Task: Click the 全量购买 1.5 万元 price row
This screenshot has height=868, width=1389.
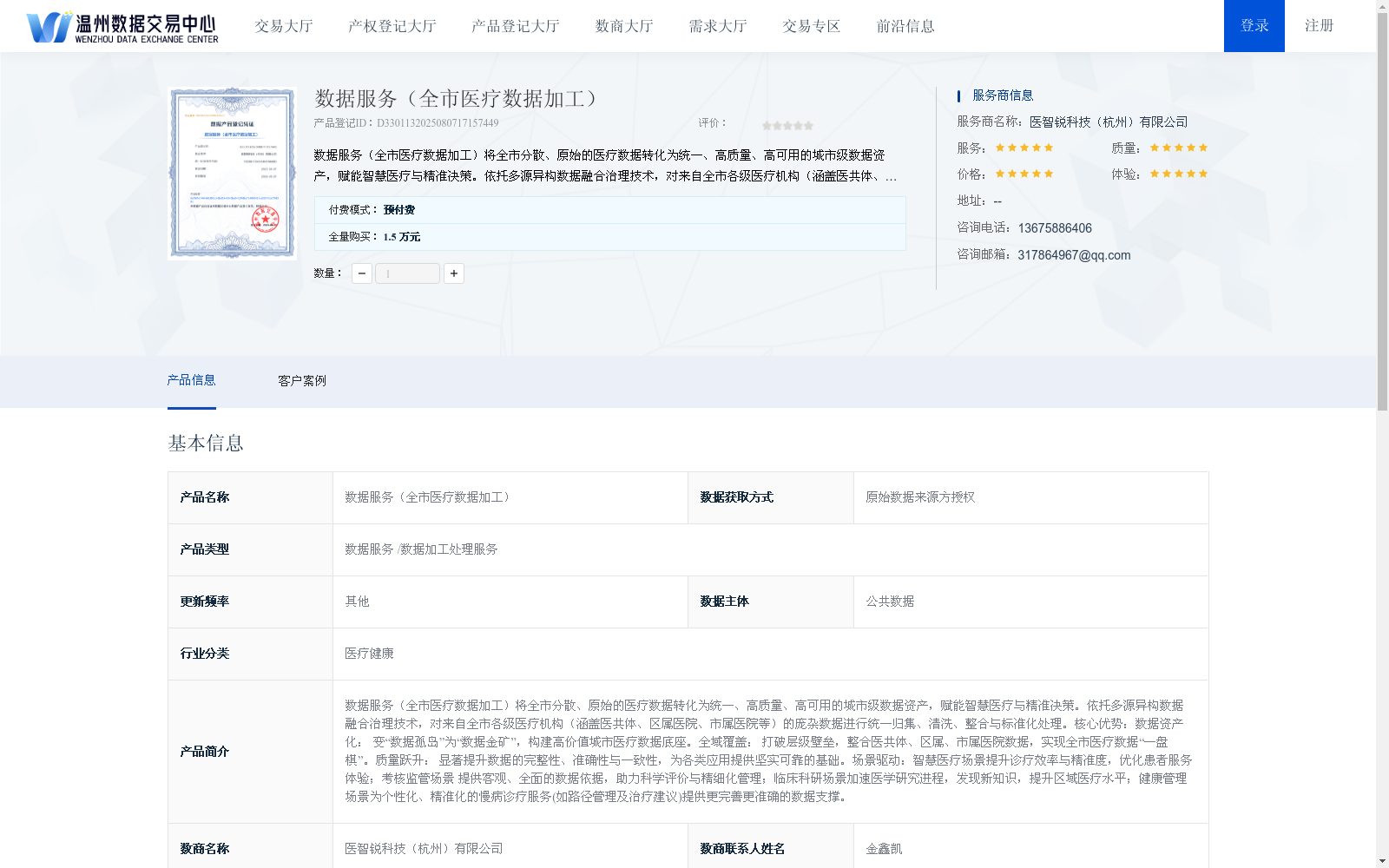Action: tap(610, 237)
